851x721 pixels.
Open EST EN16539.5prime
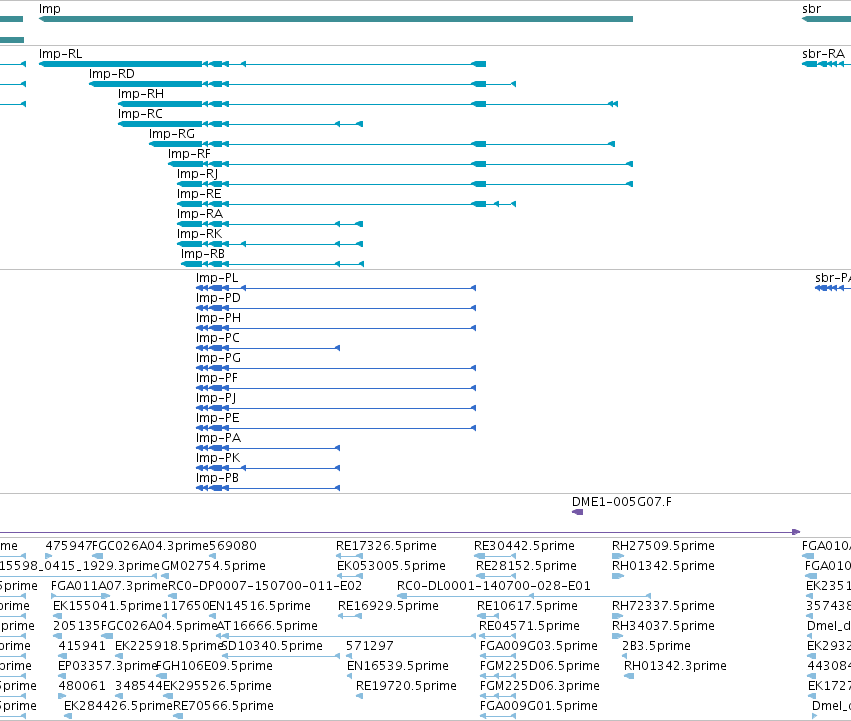click(x=397, y=667)
